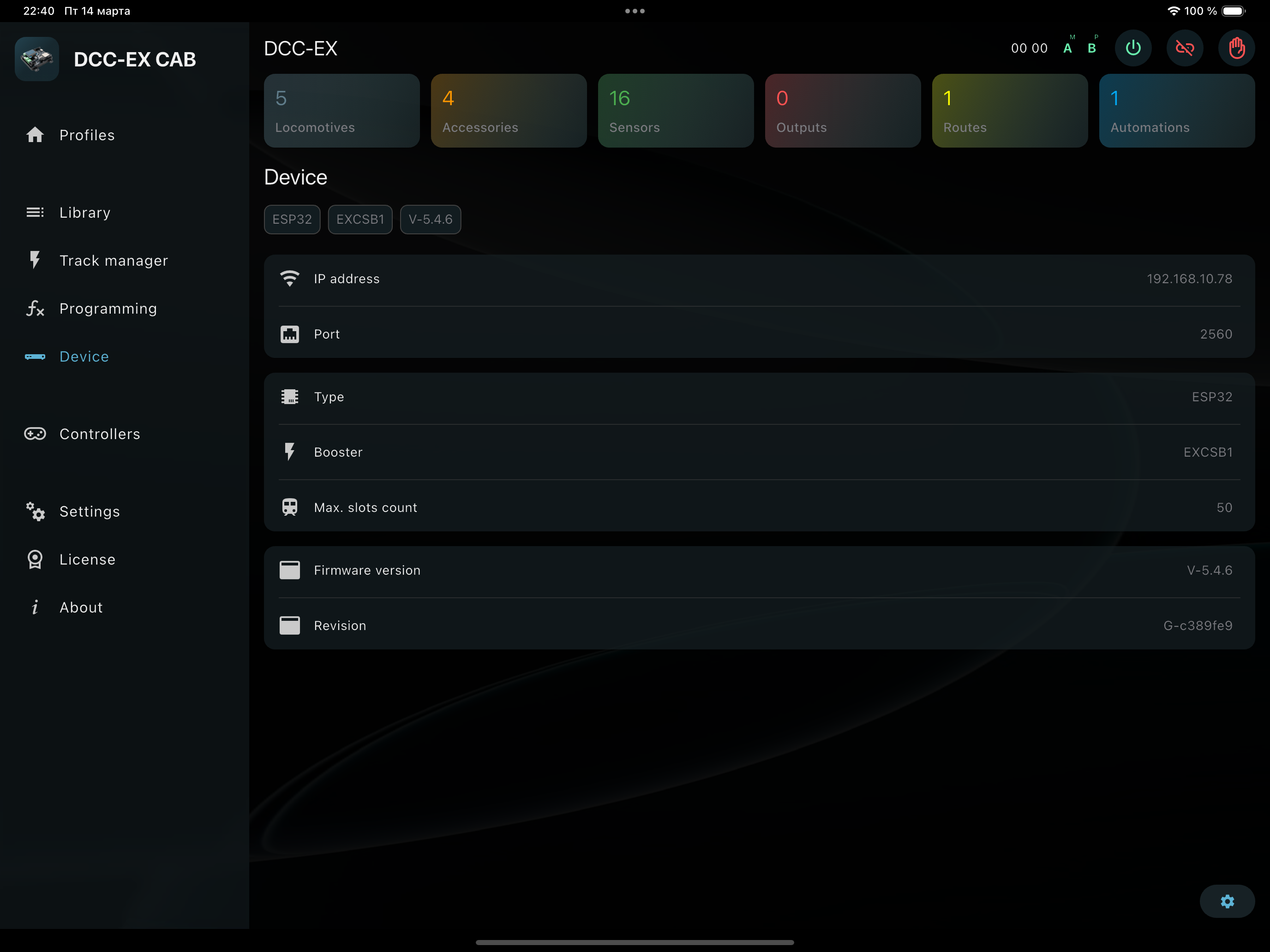Viewport: 1270px width, 952px height.
Task: Click Max. slots count value 50
Action: pyautogui.click(x=1224, y=507)
